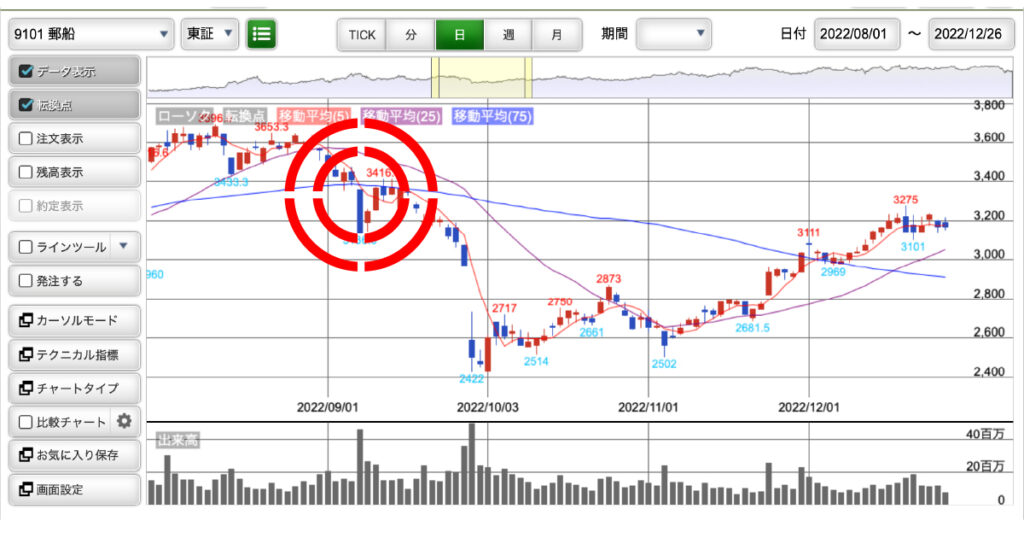Switch to the 分 minute tab

pyautogui.click(x=411, y=35)
